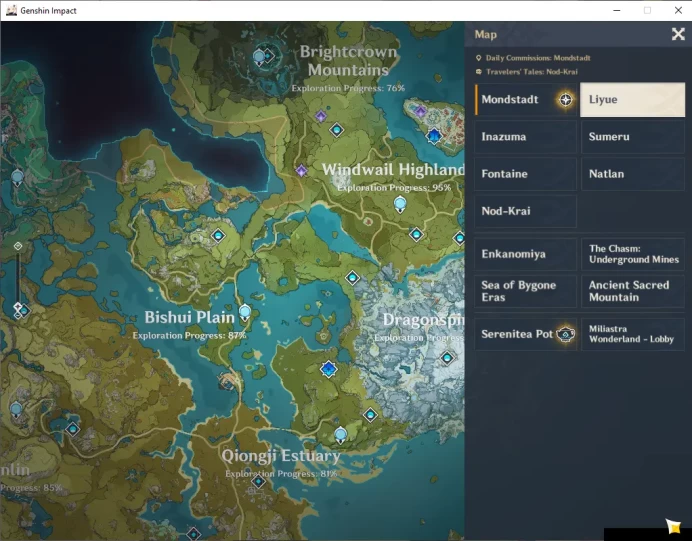Close the Map region panel with the X
692x541 pixels.
click(678, 34)
